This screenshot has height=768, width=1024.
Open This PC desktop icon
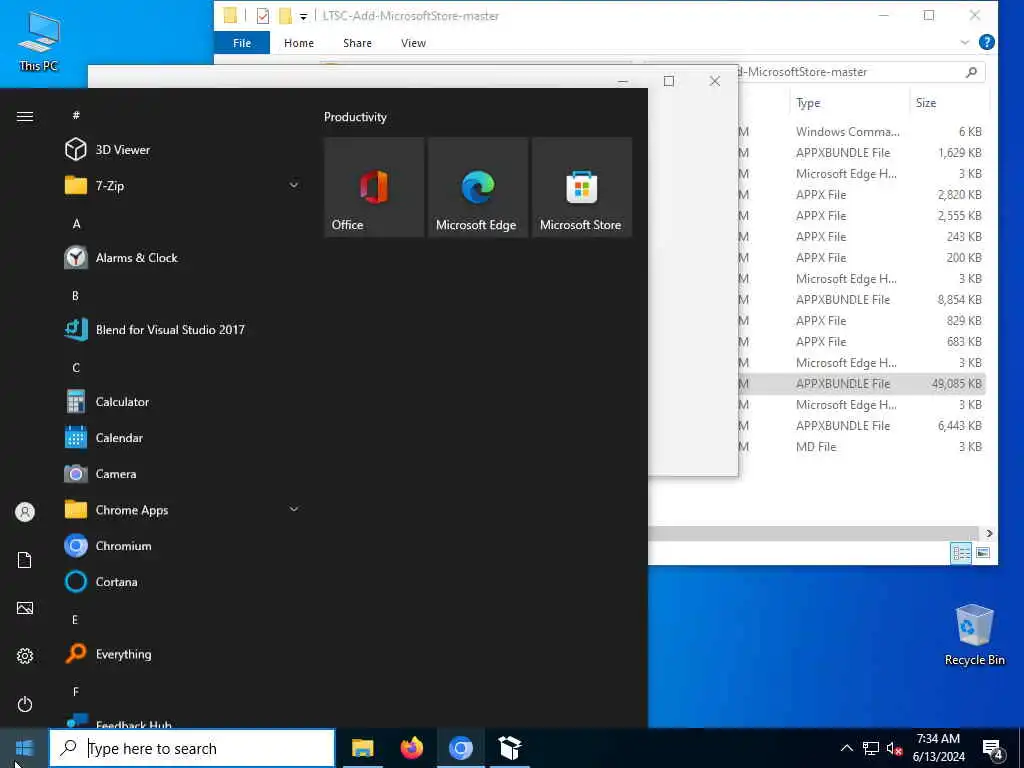pos(39,42)
